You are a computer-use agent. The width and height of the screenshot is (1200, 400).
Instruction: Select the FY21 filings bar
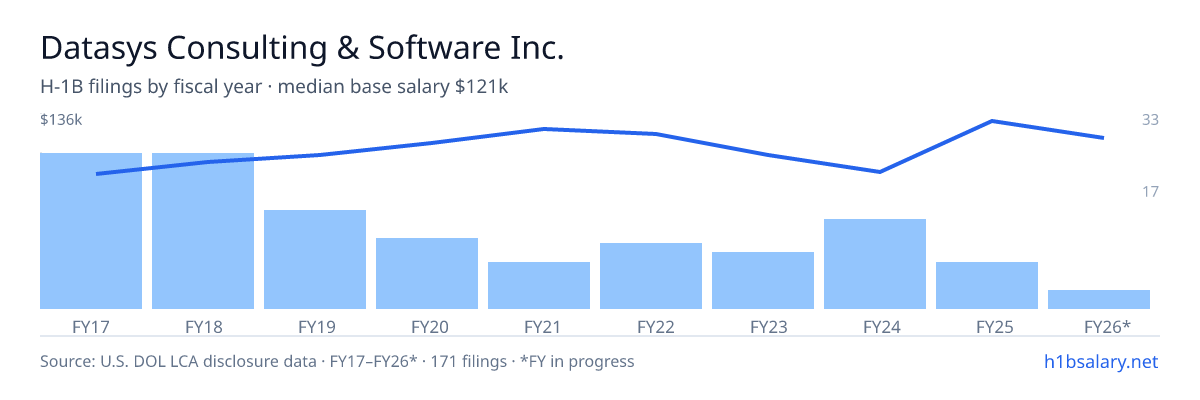click(539, 285)
